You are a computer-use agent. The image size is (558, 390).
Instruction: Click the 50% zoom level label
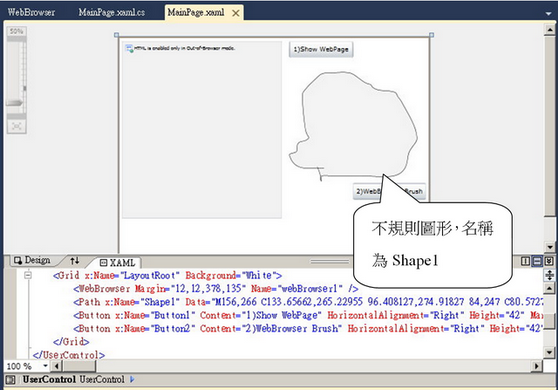tap(16, 31)
